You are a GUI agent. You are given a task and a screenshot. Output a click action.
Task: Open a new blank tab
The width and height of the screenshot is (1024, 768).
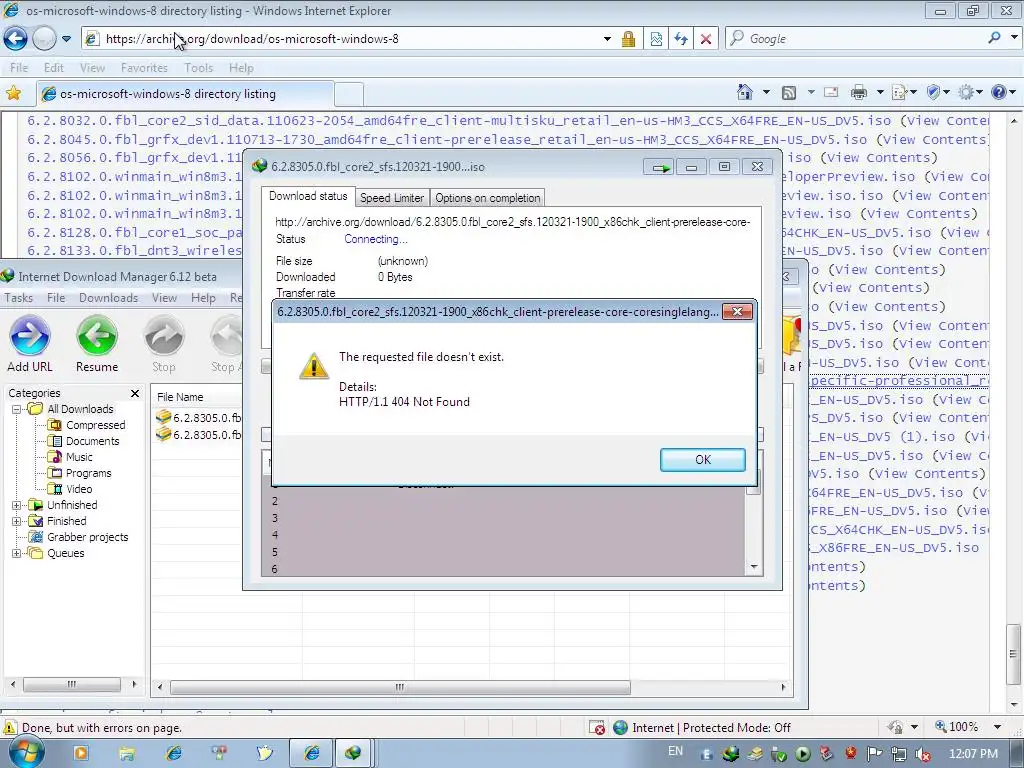[349, 95]
